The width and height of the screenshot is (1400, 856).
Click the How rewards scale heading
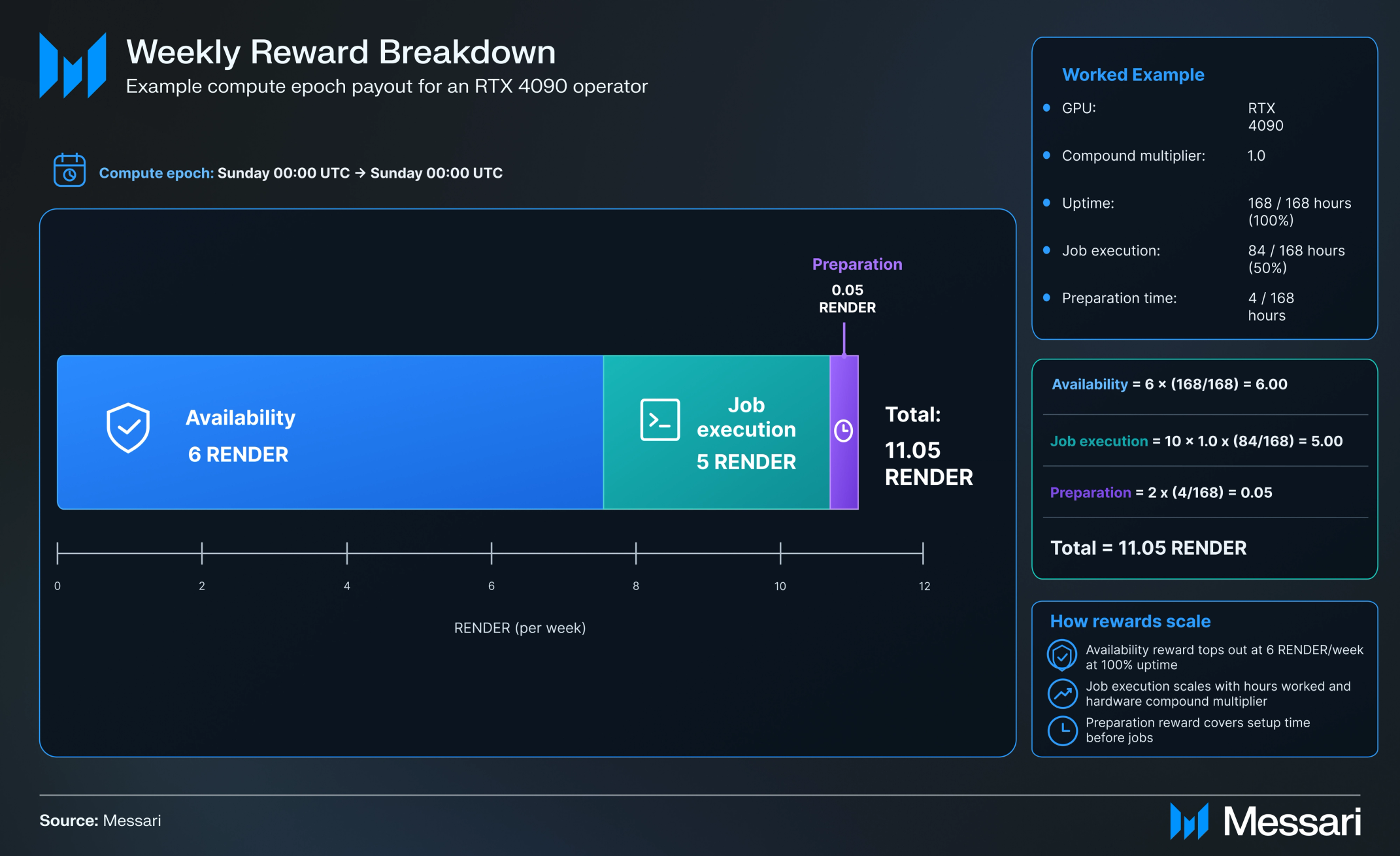(x=1130, y=621)
